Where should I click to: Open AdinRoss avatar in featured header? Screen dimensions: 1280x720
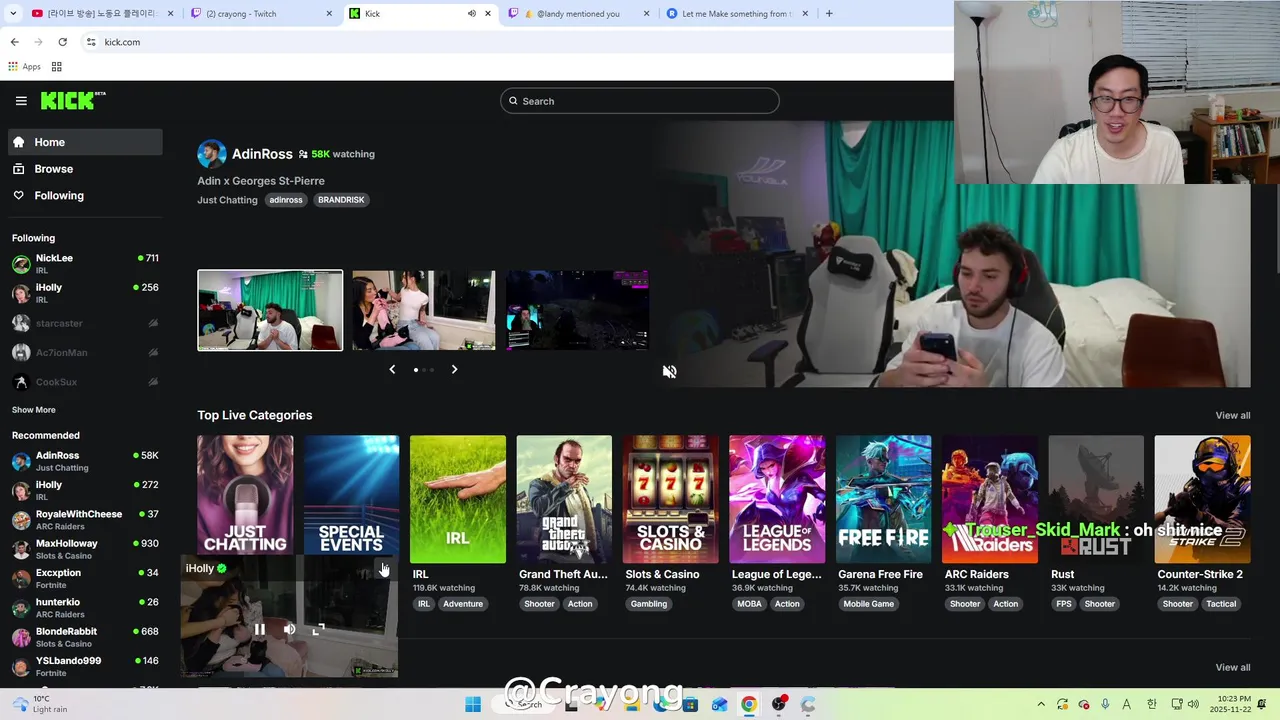coord(211,154)
